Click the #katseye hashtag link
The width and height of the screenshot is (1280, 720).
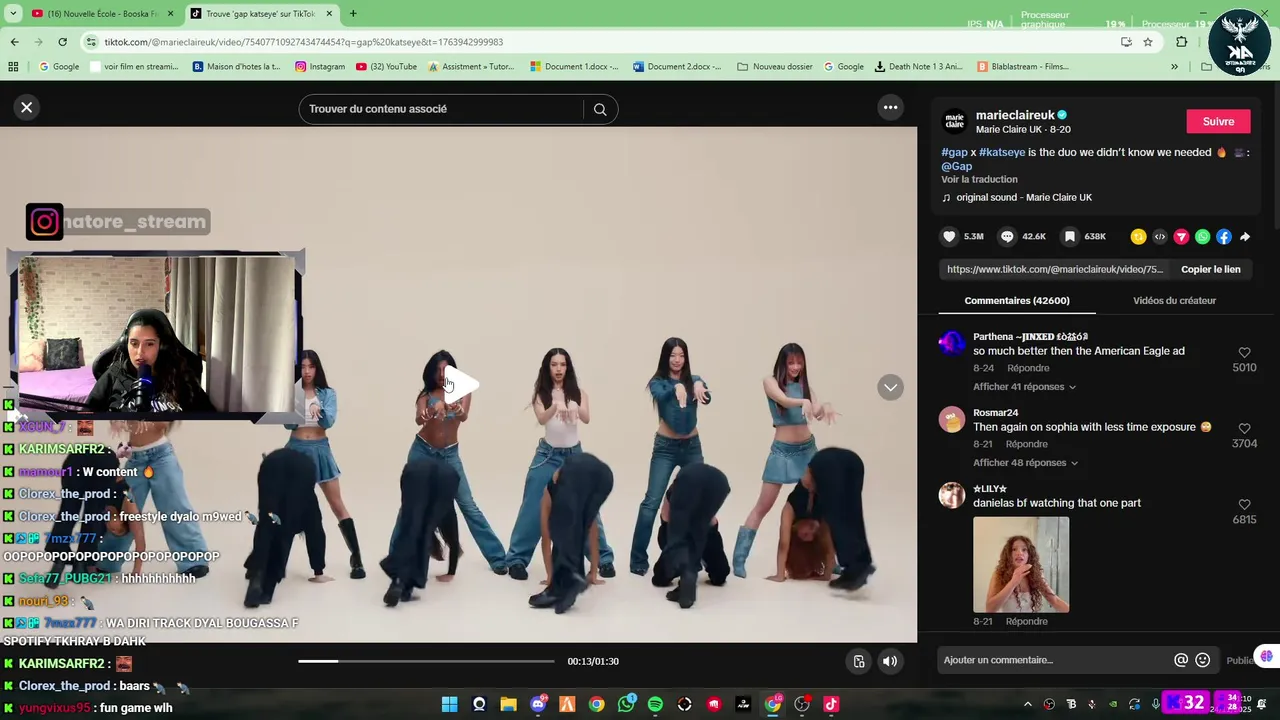1002,152
